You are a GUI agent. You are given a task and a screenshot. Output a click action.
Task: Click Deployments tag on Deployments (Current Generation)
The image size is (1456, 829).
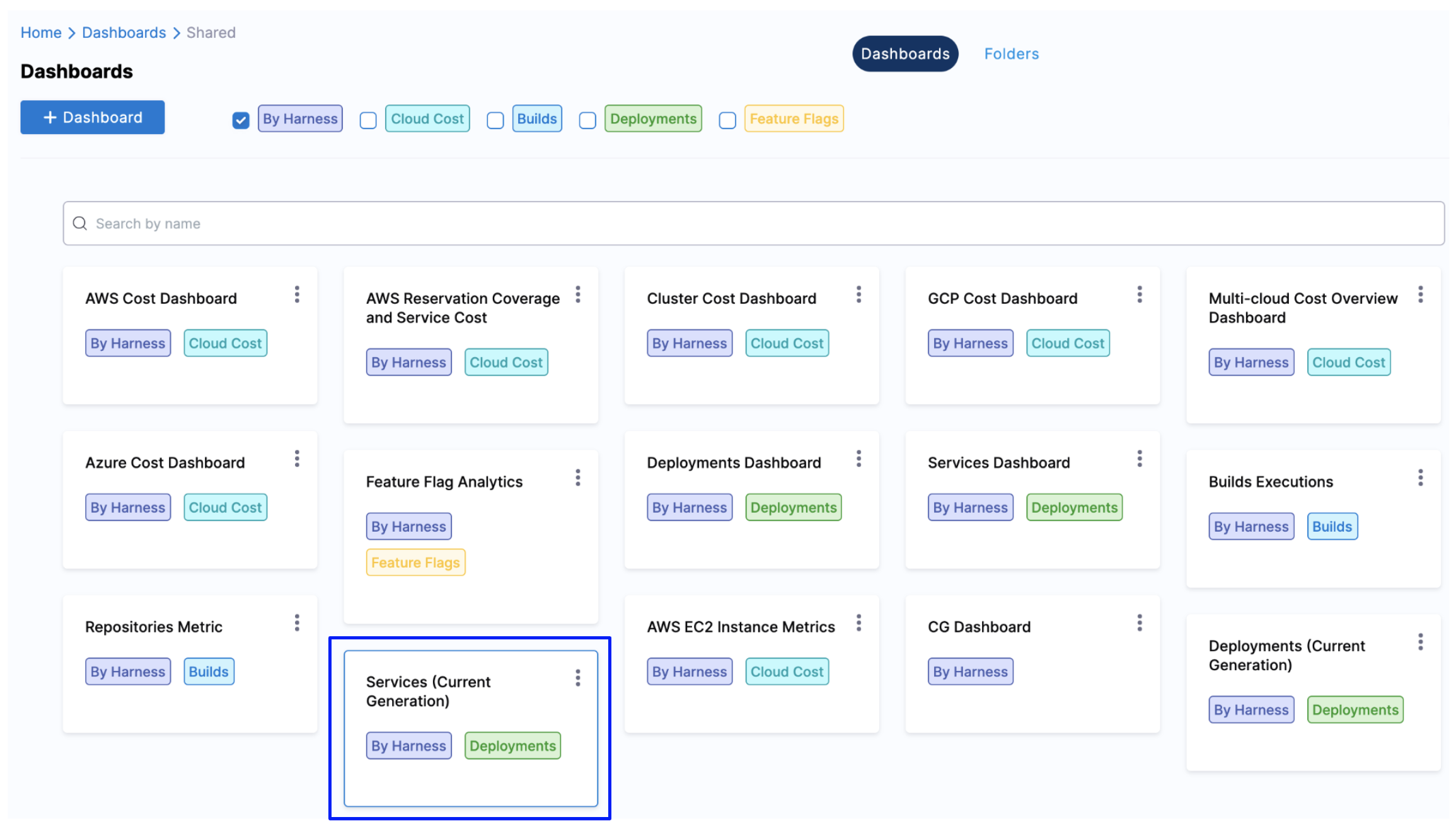click(x=1356, y=710)
